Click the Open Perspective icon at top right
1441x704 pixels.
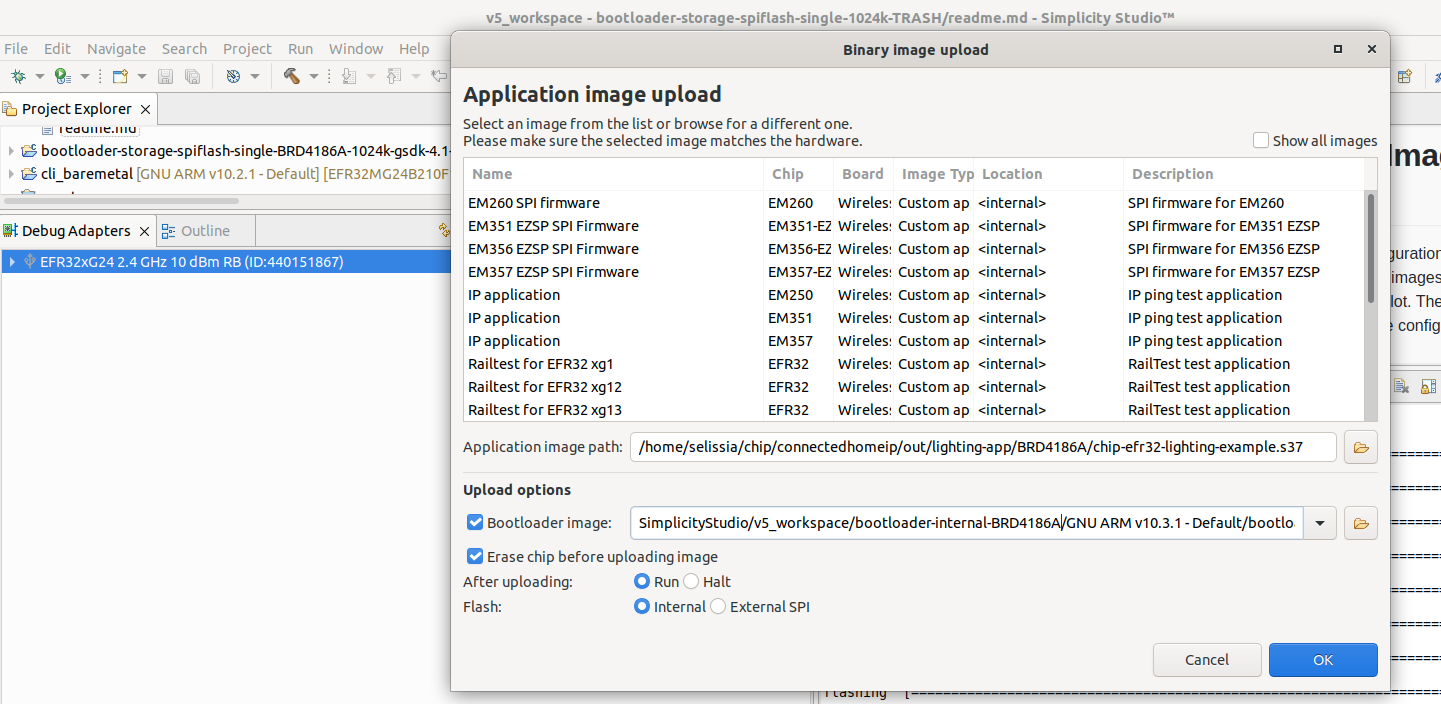click(1405, 76)
